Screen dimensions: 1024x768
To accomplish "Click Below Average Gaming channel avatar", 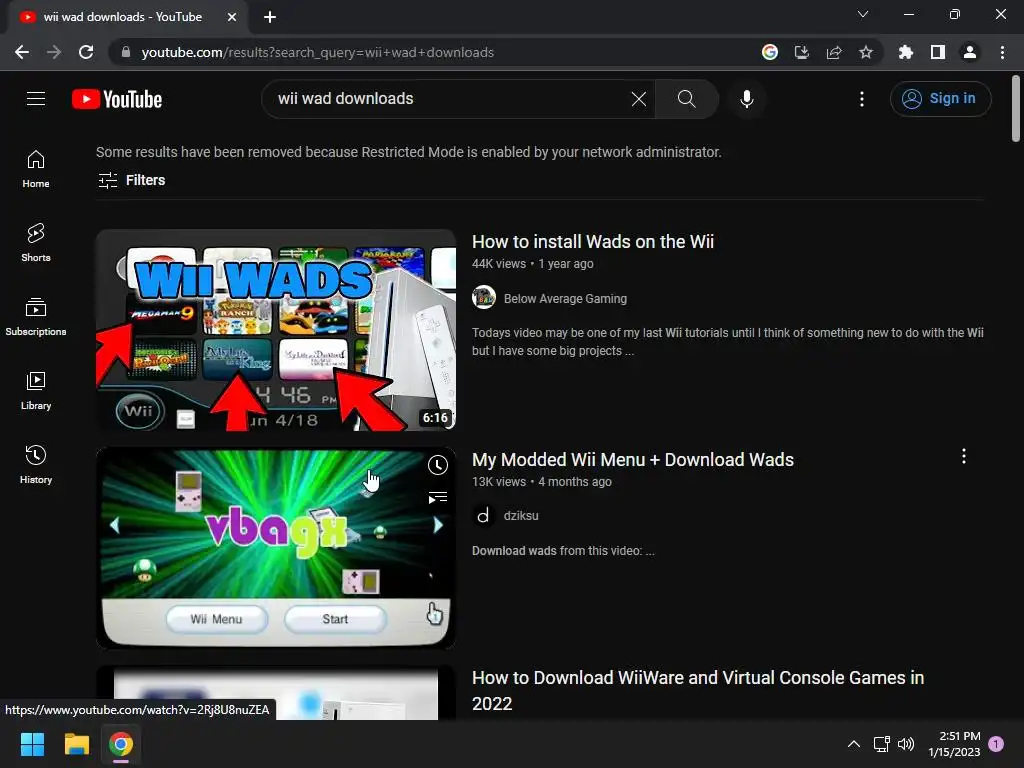I will click(484, 298).
